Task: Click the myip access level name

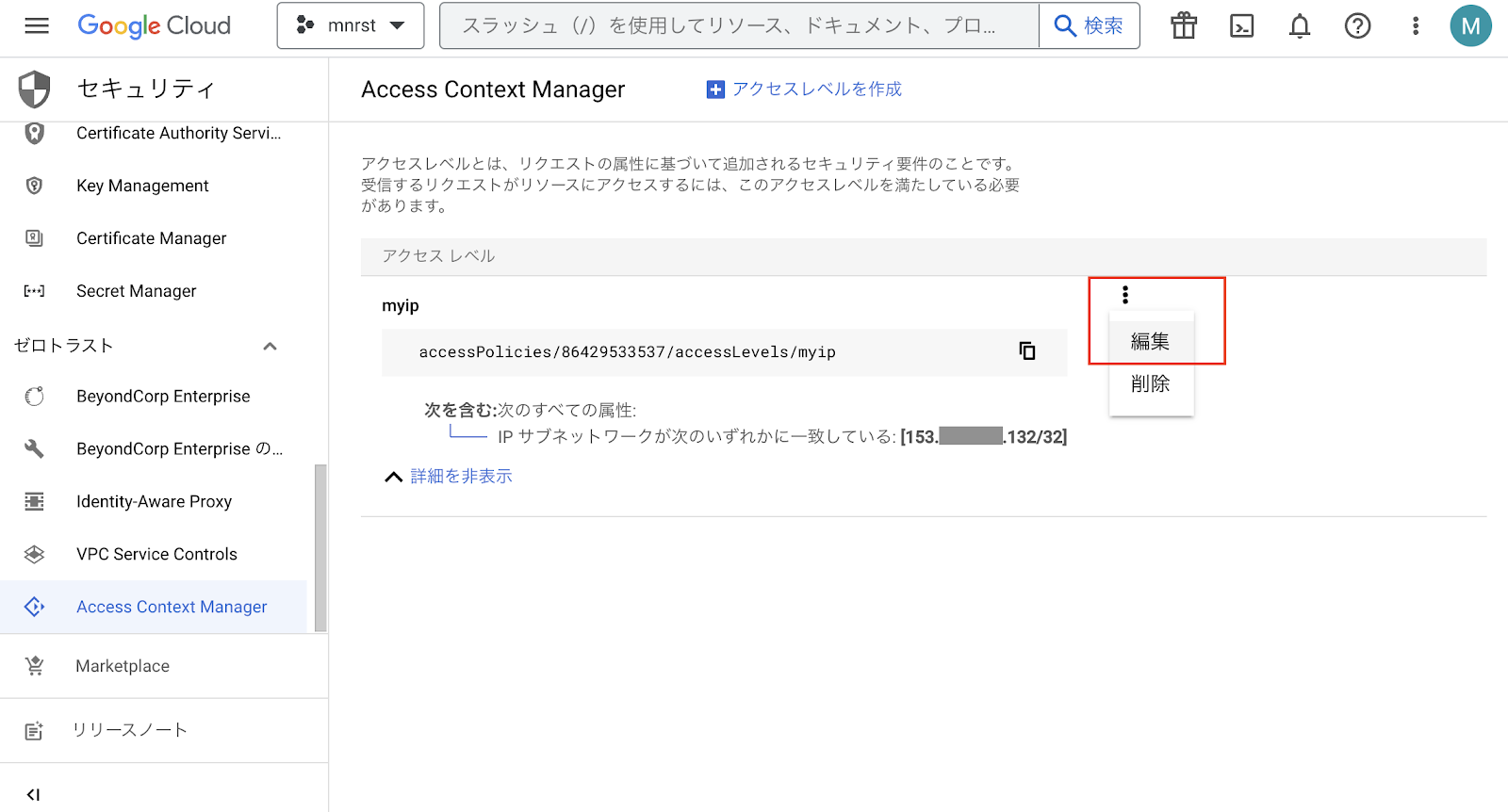Action: 400,305
